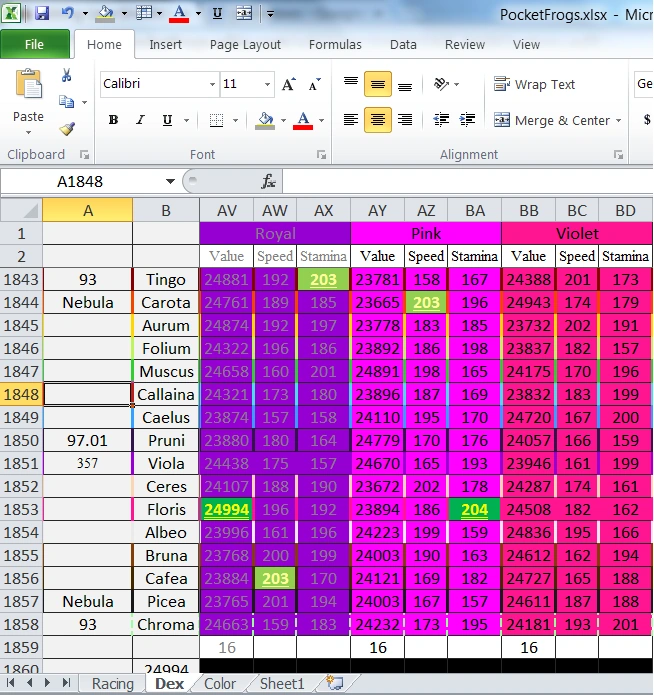
Task: Click the ribbon Borders icon
Action: click(x=216, y=120)
